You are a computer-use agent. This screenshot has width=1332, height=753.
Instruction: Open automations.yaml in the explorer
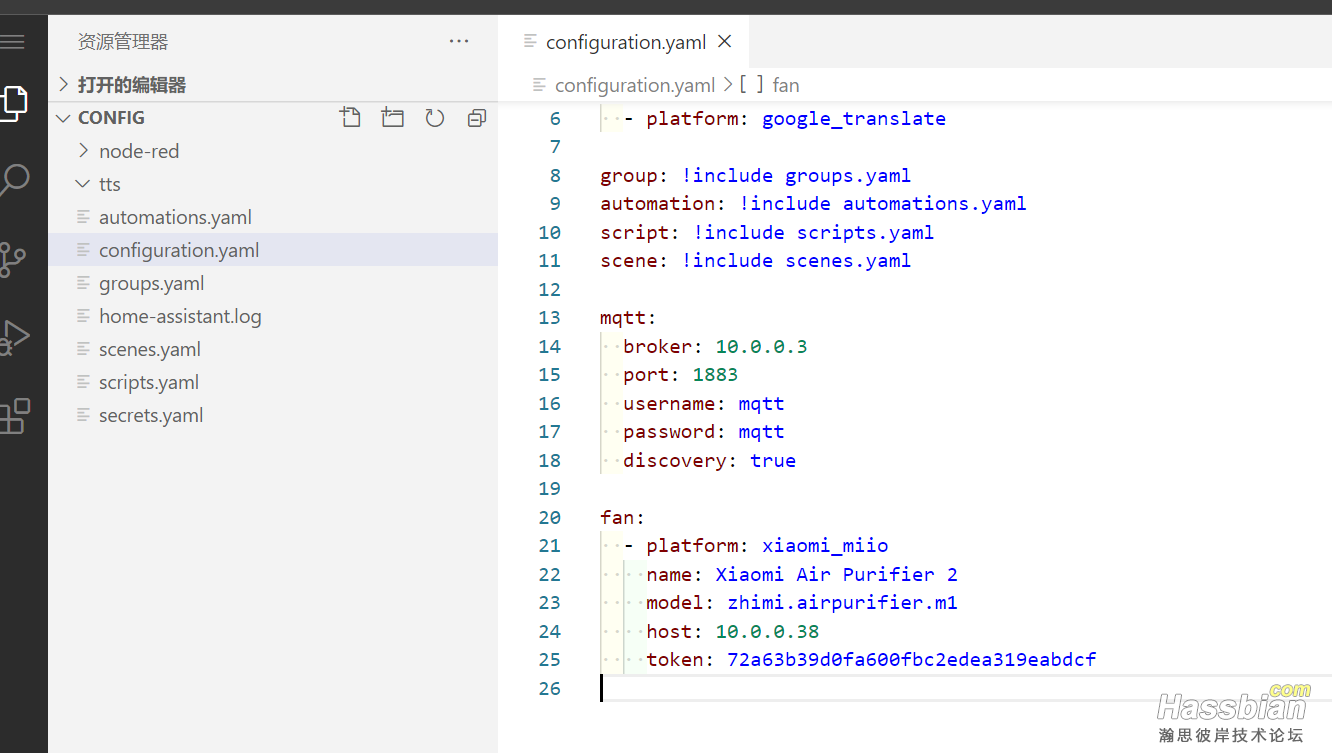click(273, 217)
